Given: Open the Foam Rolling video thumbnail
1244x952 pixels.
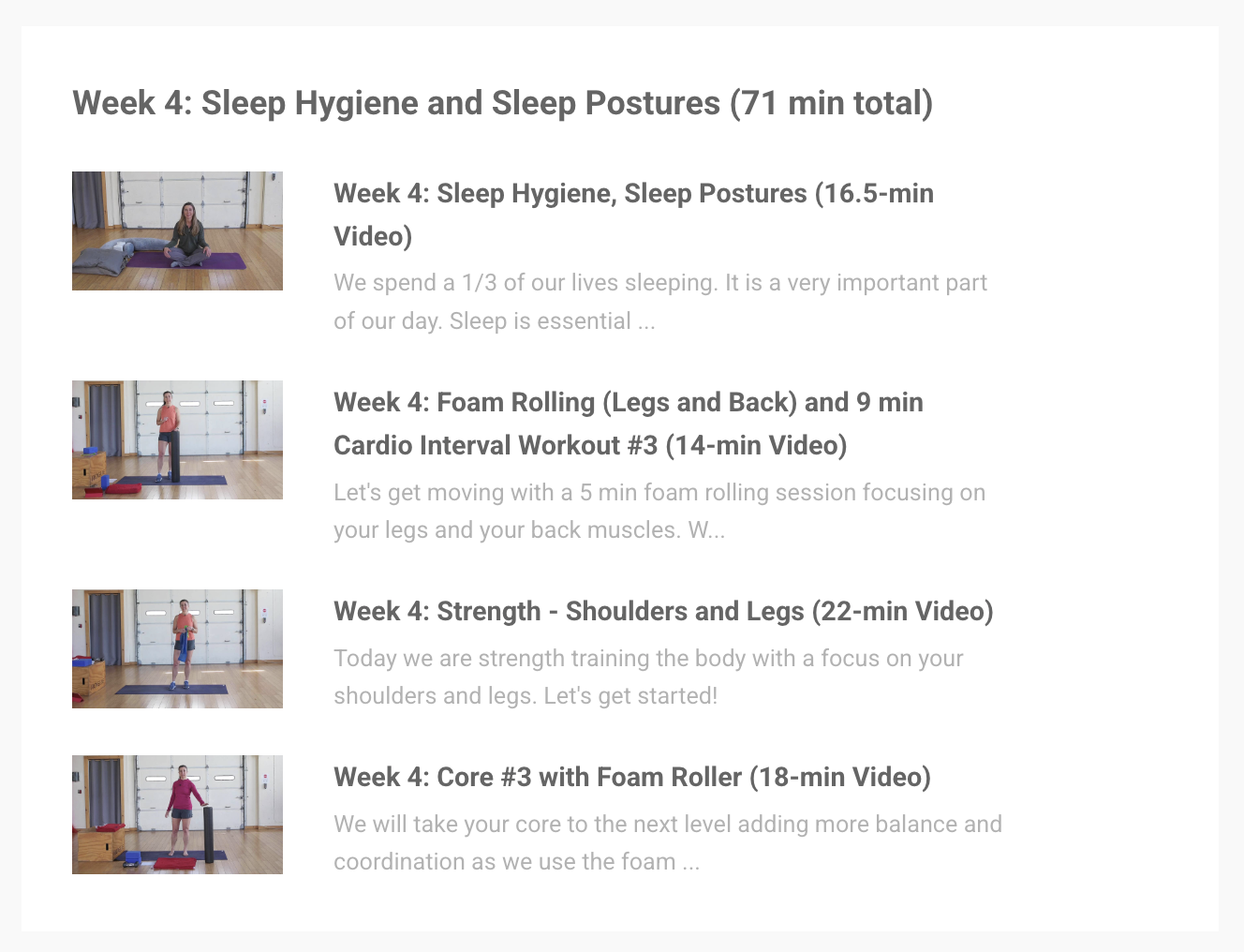Looking at the screenshot, I should [177, 439].
